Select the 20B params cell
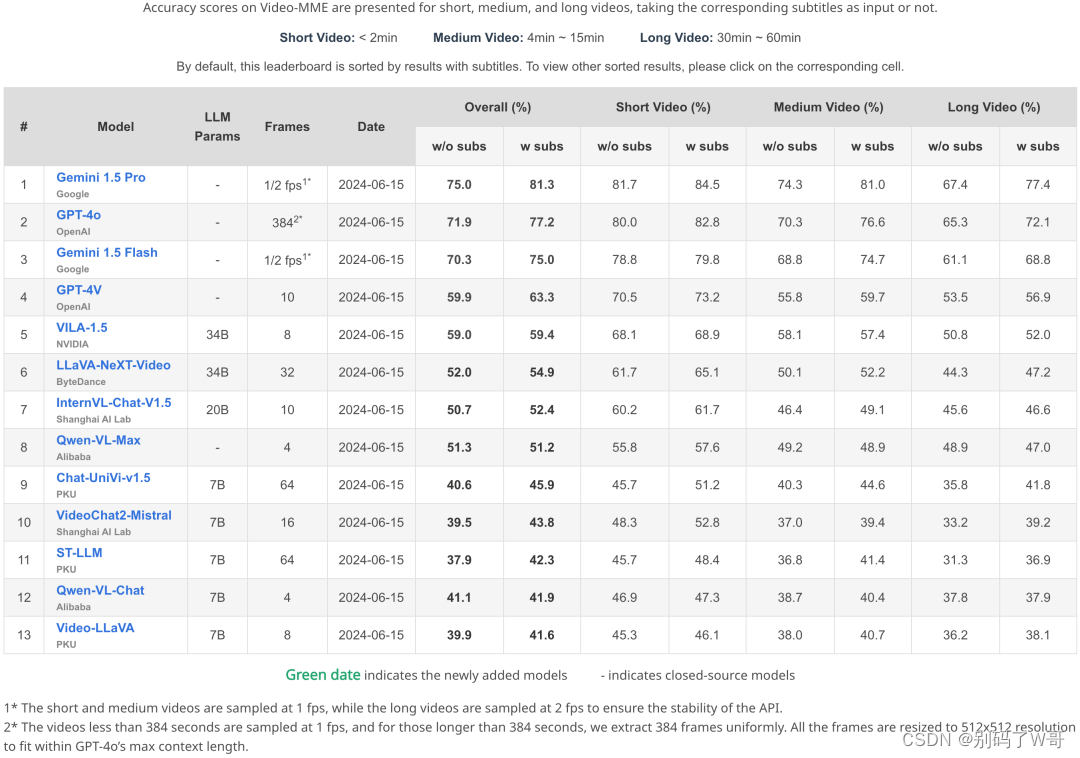Viewport: 1080px width, 758px height. pos(218,410)
